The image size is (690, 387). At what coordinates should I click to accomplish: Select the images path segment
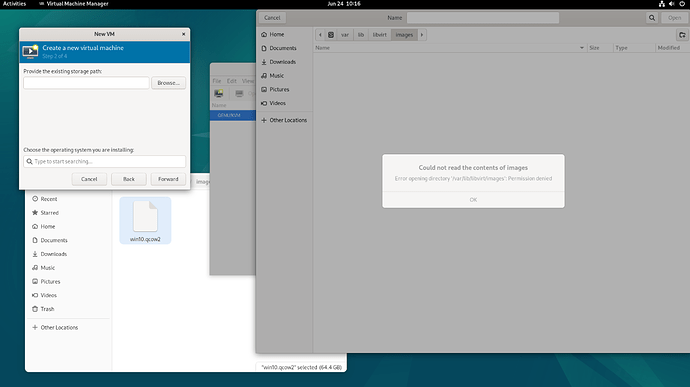coord(404,35)
